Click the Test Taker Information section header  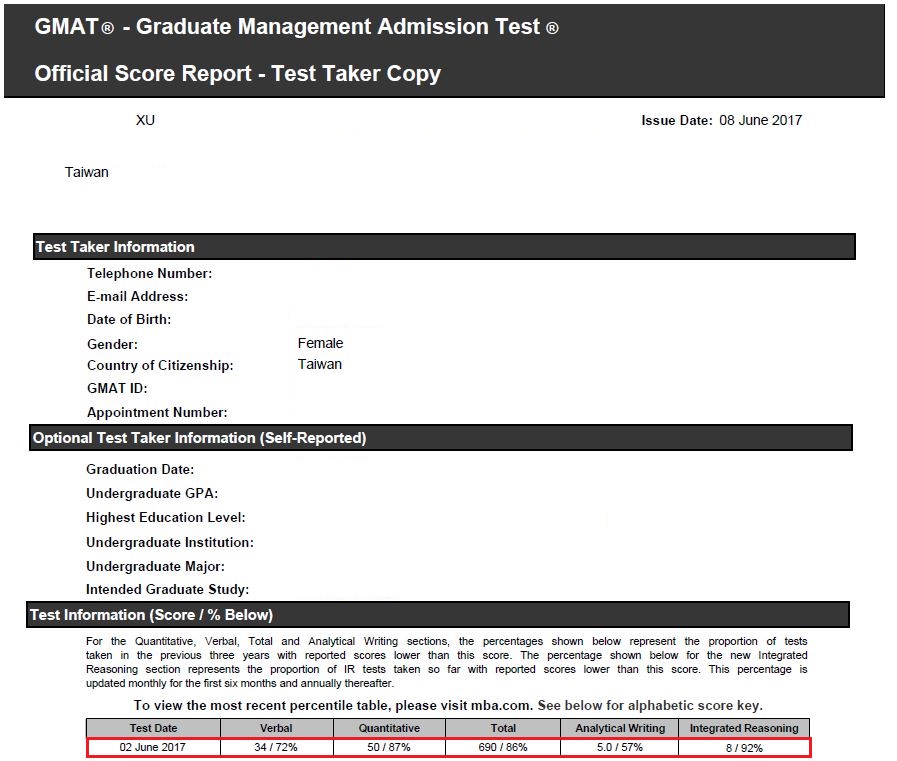coord(444,247)
